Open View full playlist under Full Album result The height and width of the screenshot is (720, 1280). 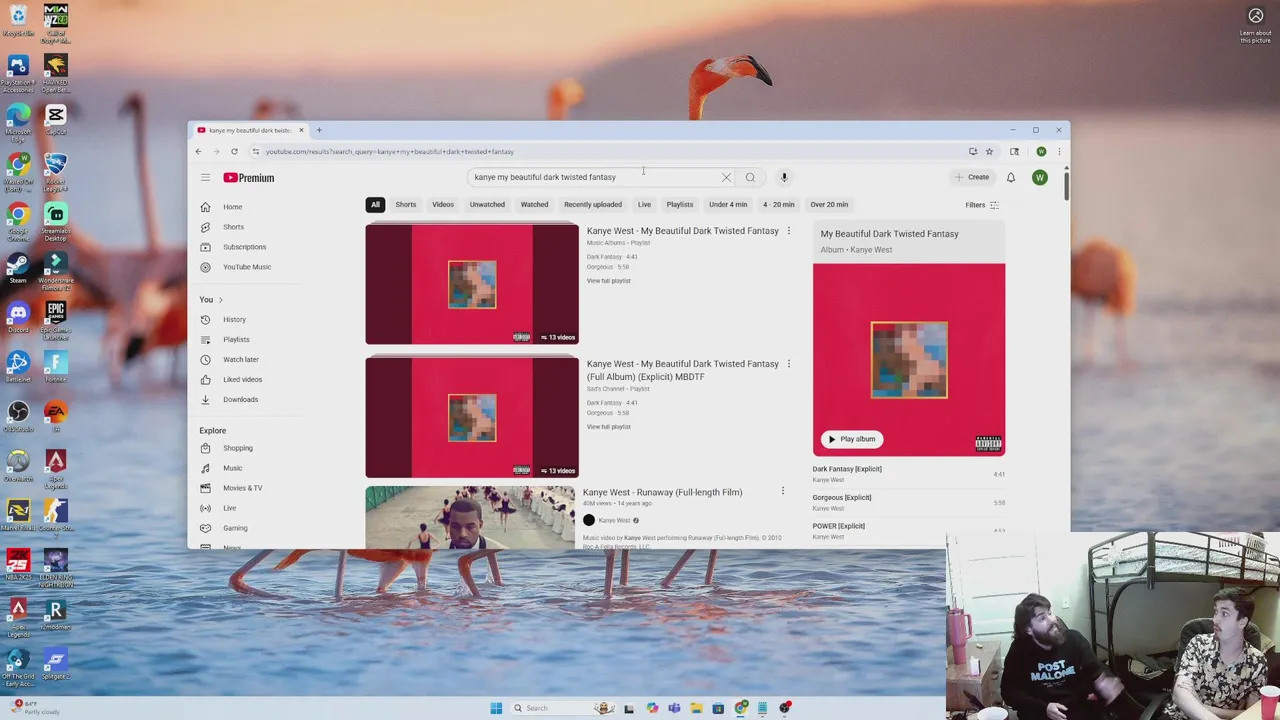608,427
